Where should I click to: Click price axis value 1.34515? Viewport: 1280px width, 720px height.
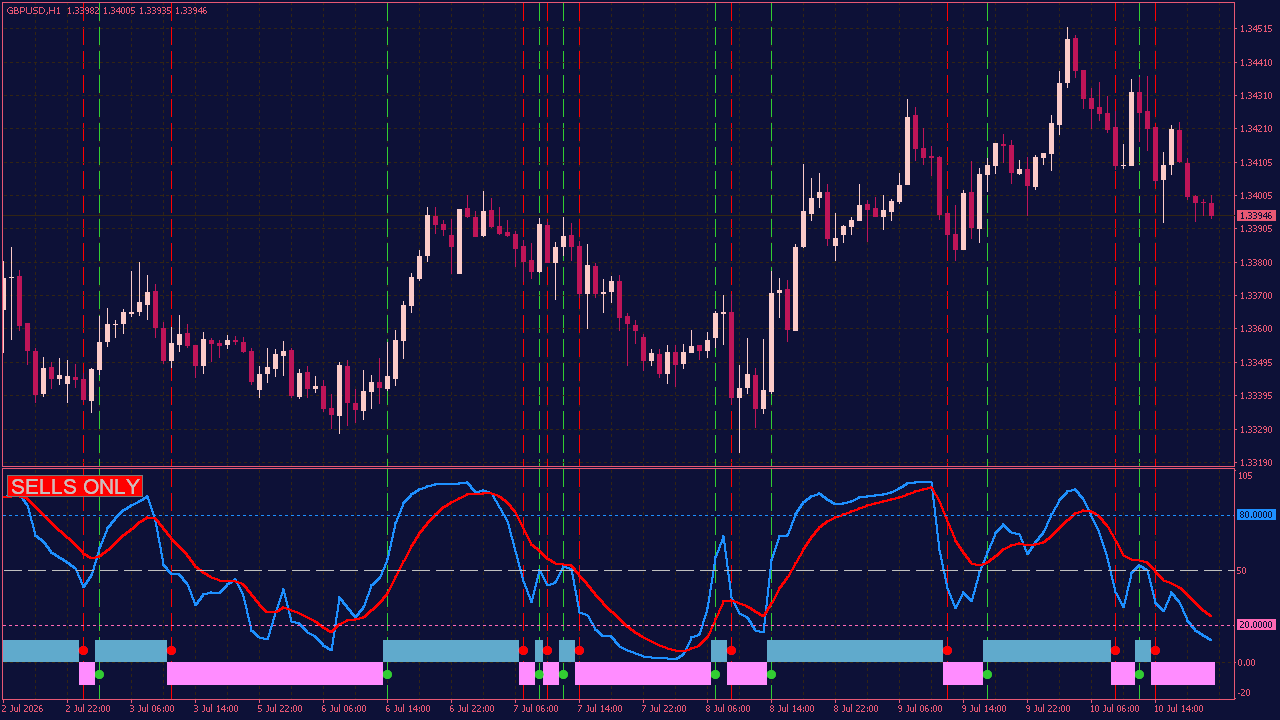point(1256,29)
